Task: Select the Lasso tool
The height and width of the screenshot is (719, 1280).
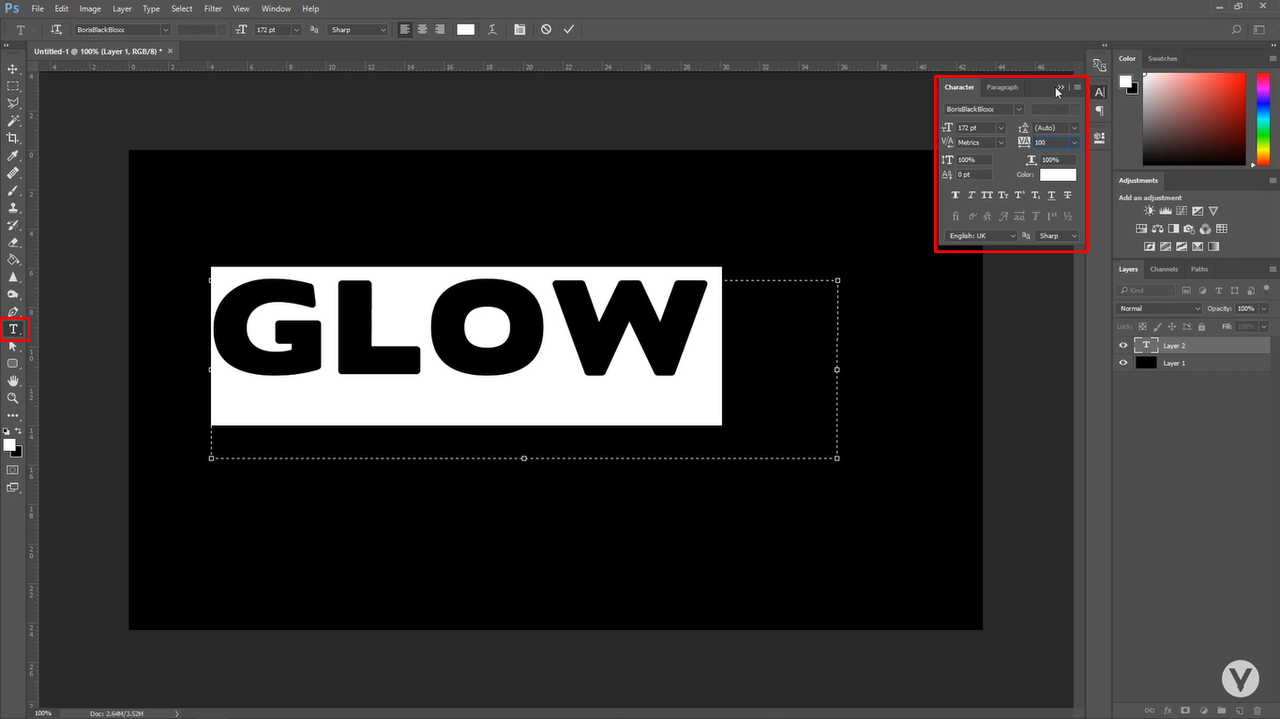Action: click(x=13, y=103)
